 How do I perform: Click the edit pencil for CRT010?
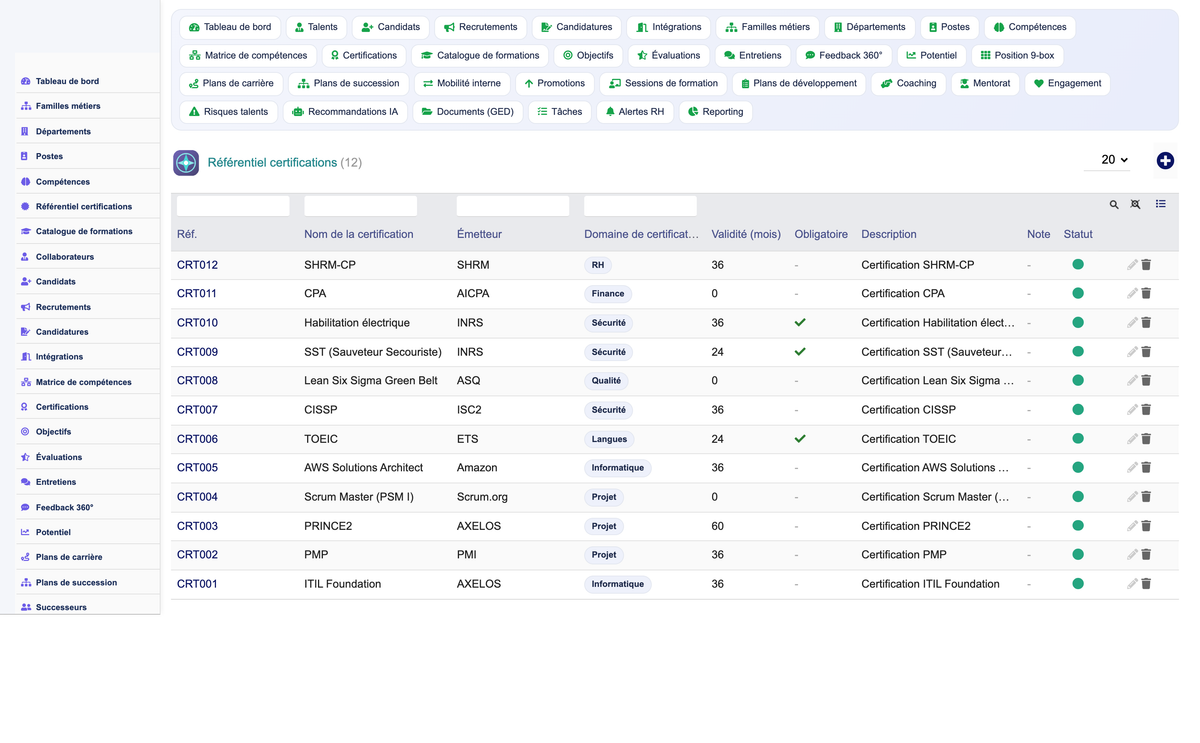coord(1132,323)
